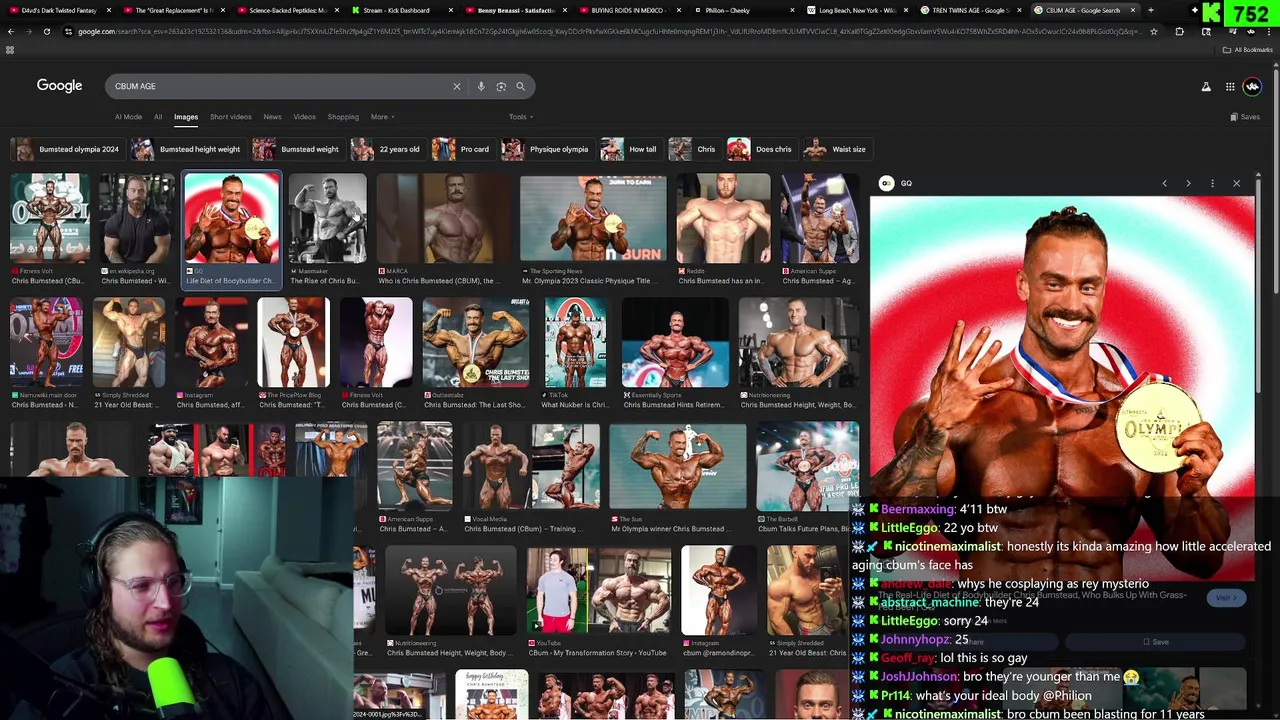The image size is (1280, 720).
Task: Select the Does chris chip
Action: 761,149
